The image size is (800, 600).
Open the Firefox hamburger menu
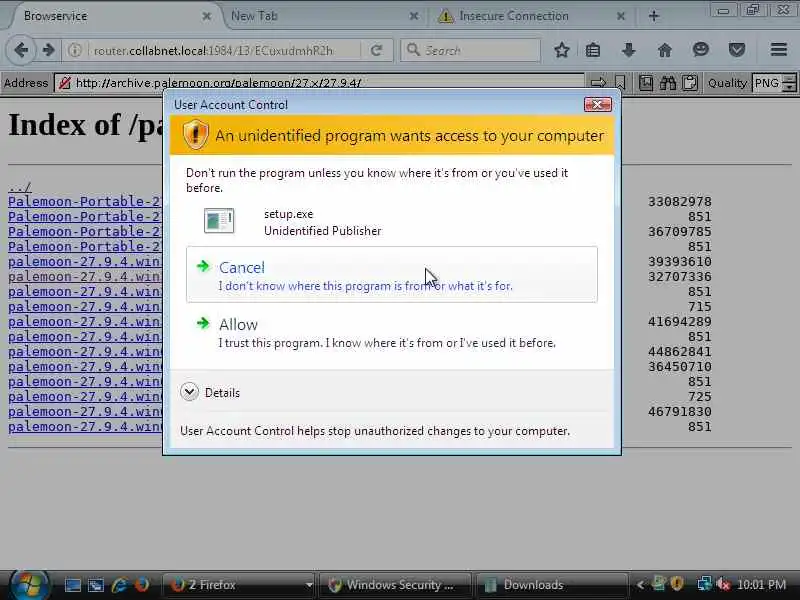(x=779, y=49)
